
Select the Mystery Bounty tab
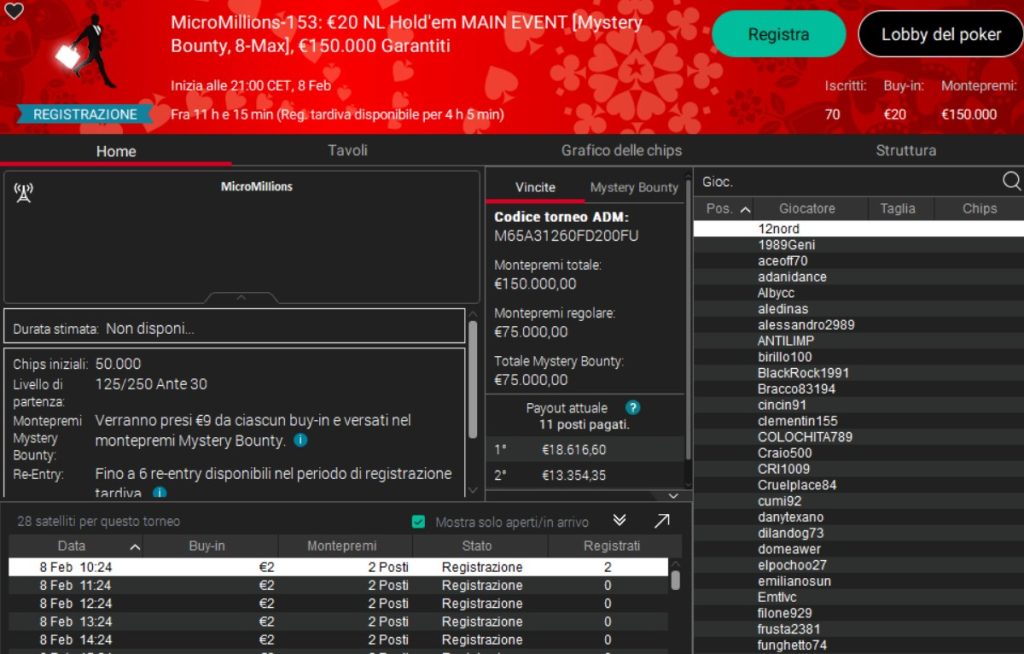633,187
